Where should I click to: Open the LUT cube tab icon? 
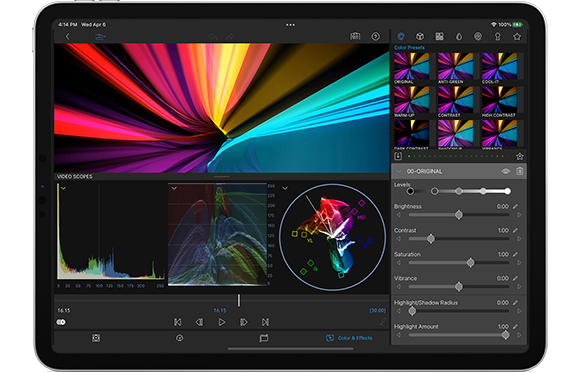point(420,36)
